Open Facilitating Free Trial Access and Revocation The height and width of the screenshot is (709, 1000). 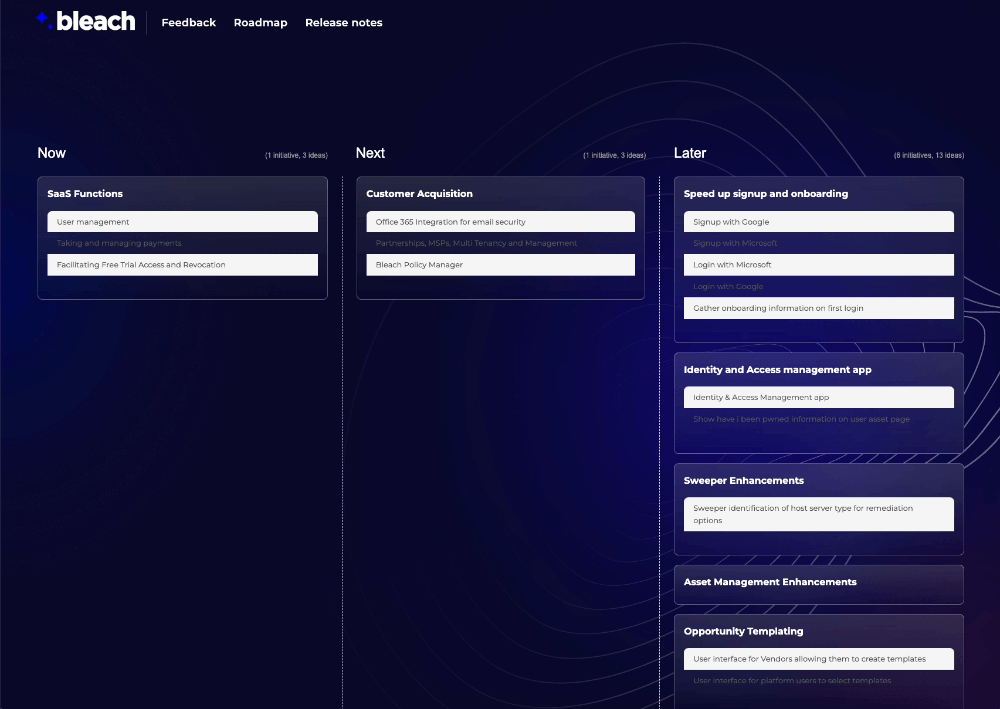tap(182, 265)
